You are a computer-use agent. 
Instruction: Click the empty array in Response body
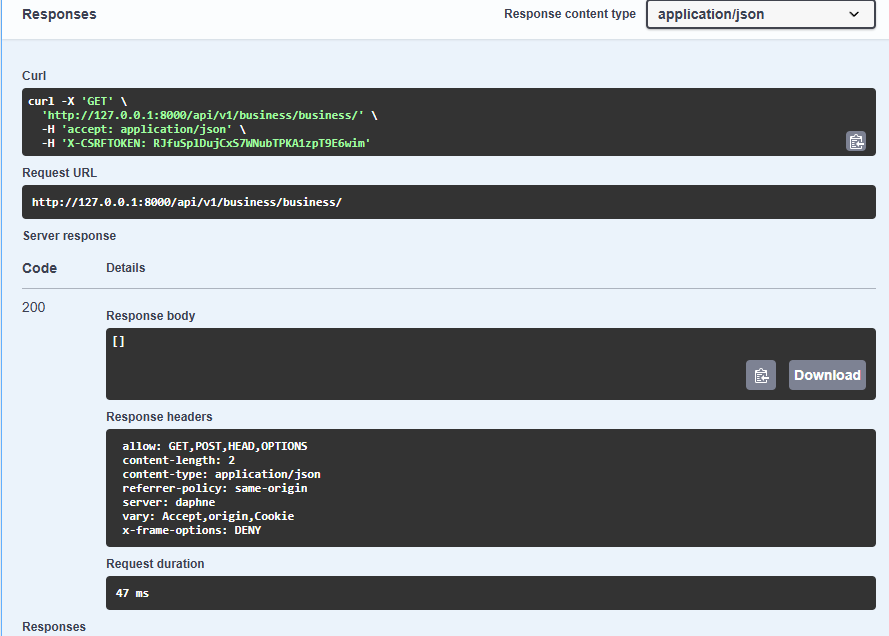click(119, 341)
